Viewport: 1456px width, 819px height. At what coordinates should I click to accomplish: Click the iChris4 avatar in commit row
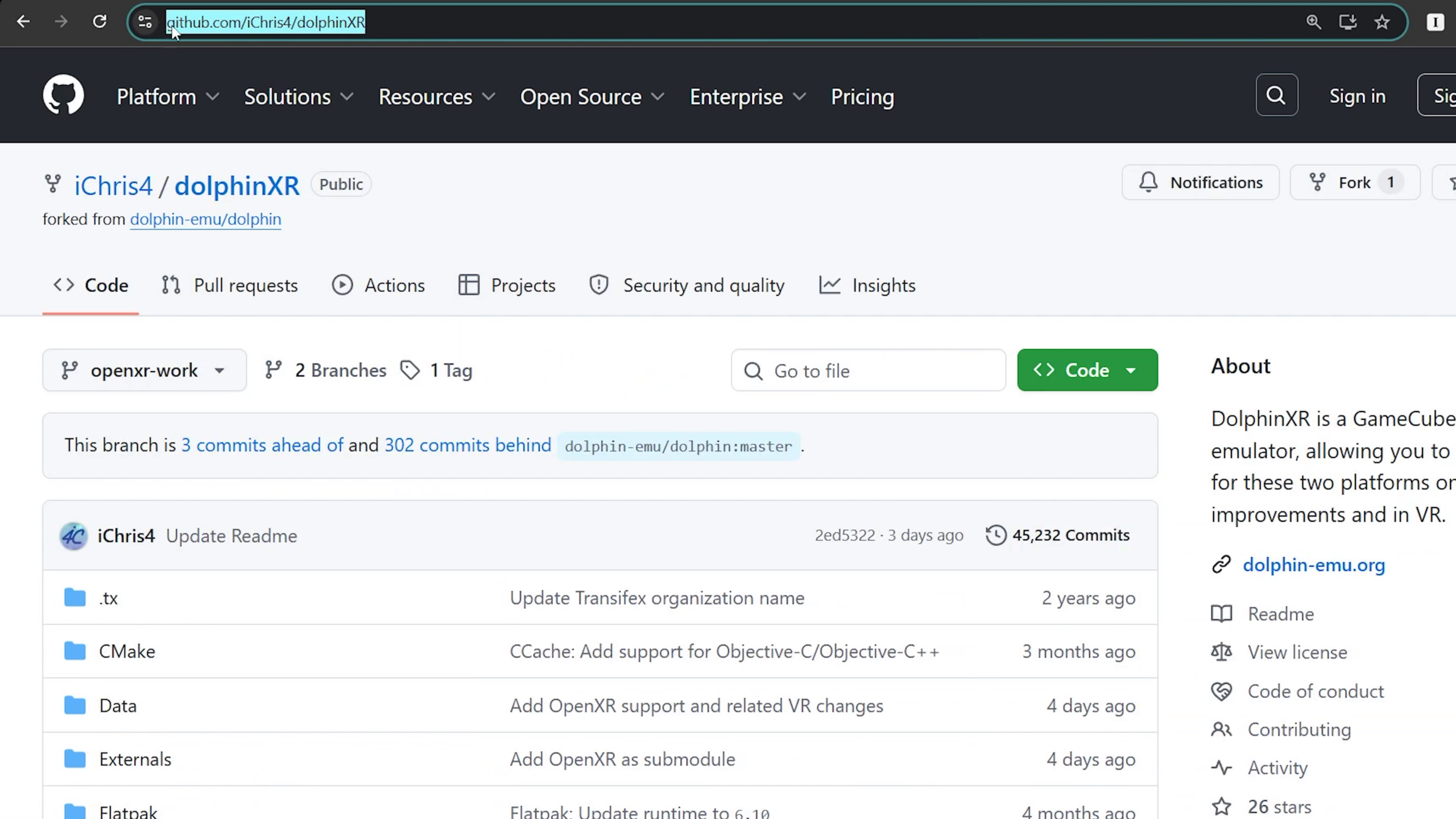73,536
